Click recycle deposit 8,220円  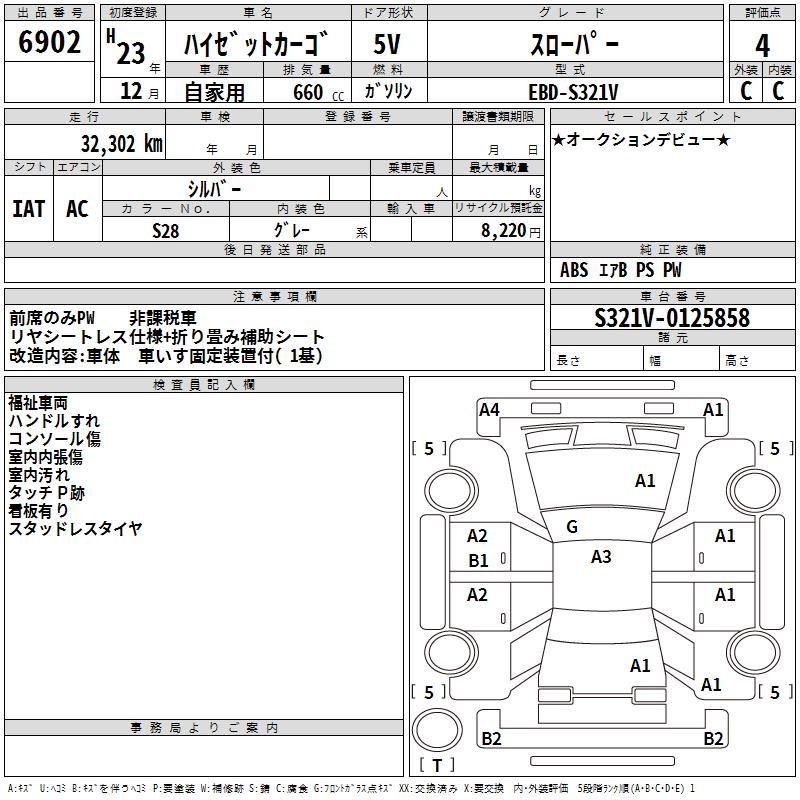[x=510, y=231]
